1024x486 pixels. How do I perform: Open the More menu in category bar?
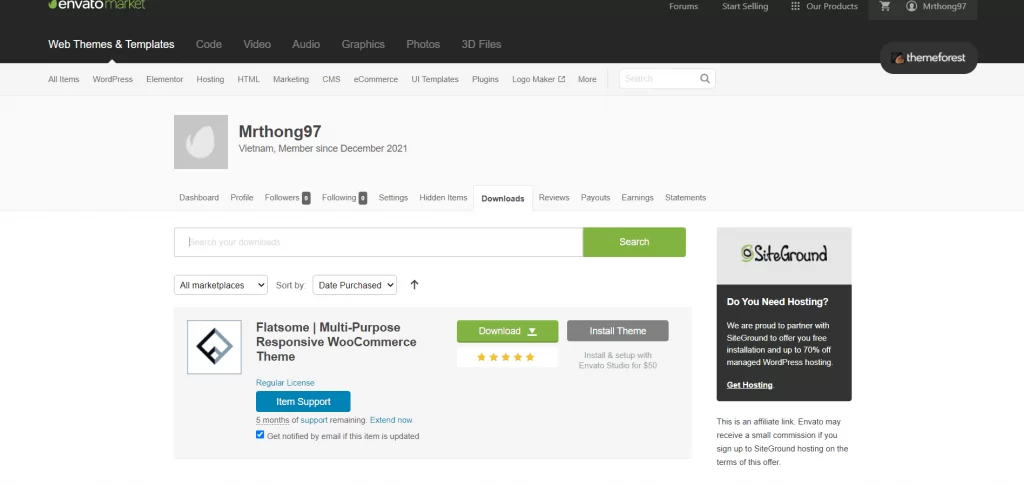(587, 79)
